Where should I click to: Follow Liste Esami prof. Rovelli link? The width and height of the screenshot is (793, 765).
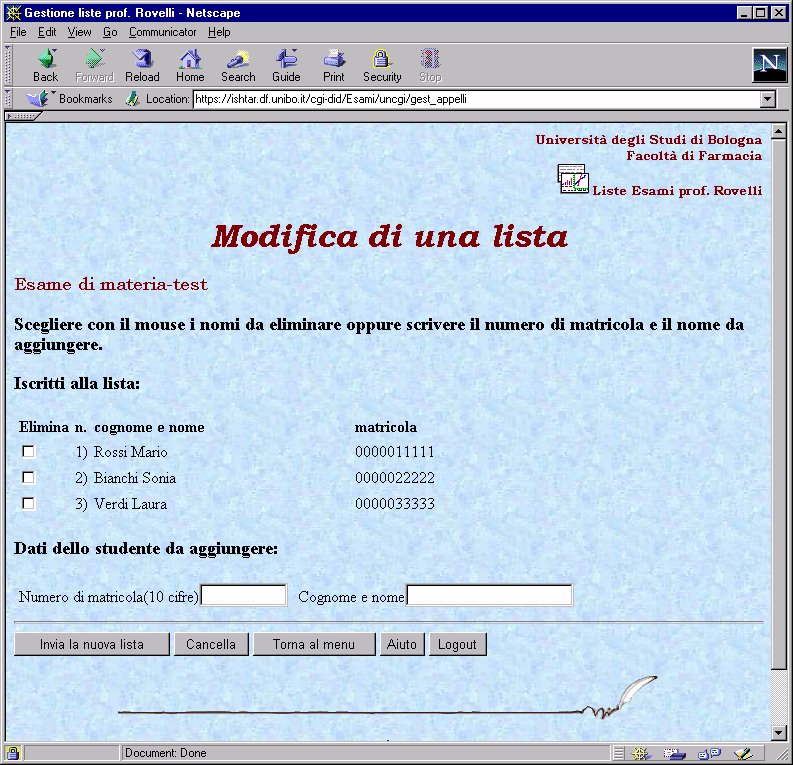pos(677,191)
